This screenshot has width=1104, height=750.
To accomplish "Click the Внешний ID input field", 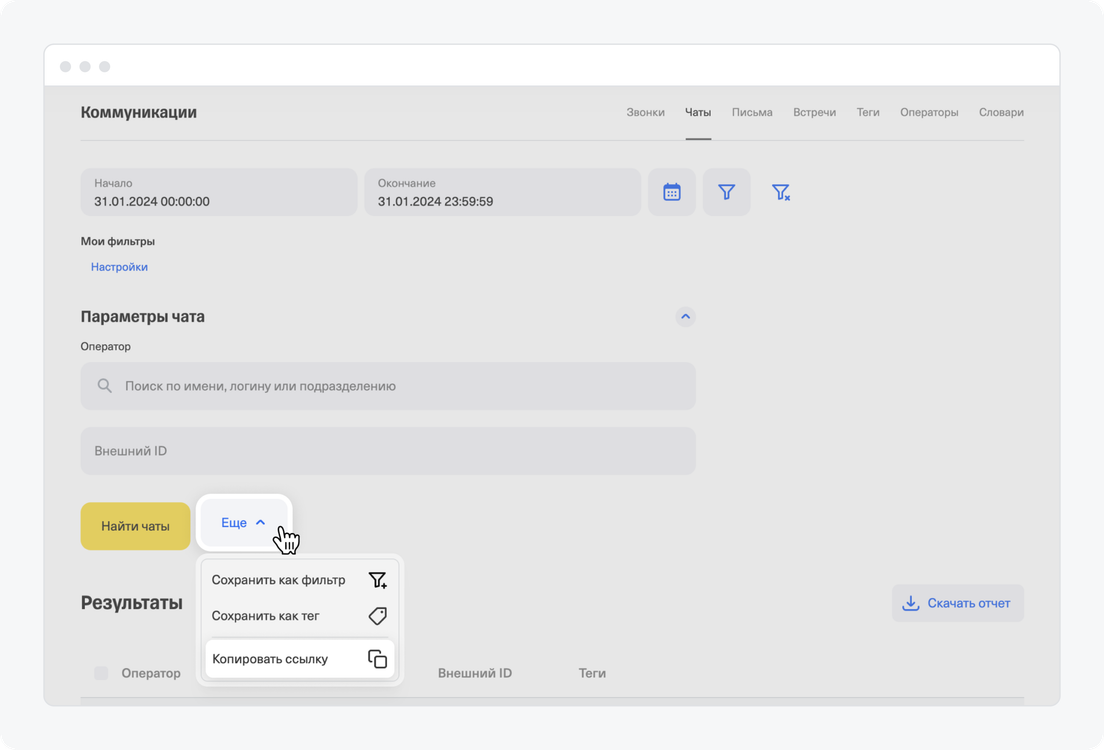I will pos(388,451).
